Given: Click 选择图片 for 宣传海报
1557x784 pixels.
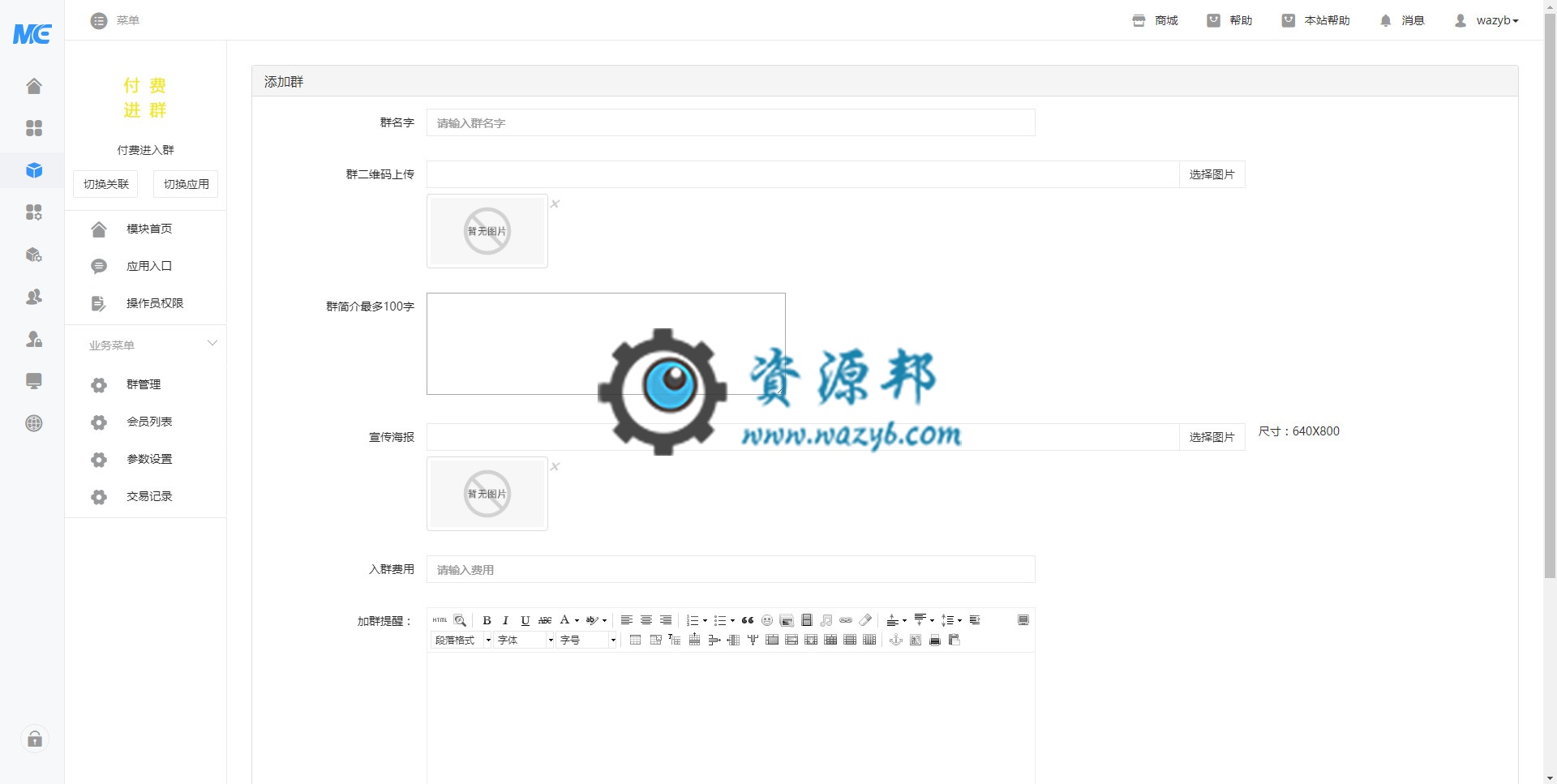Looking at the screenshot, I should click(x=1212, y=437).
